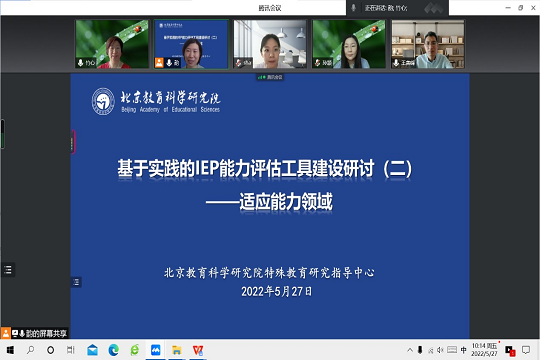Open Cortana from the taskbar
The width and height of the screenshot is (540, 360).
click(51, 350)
